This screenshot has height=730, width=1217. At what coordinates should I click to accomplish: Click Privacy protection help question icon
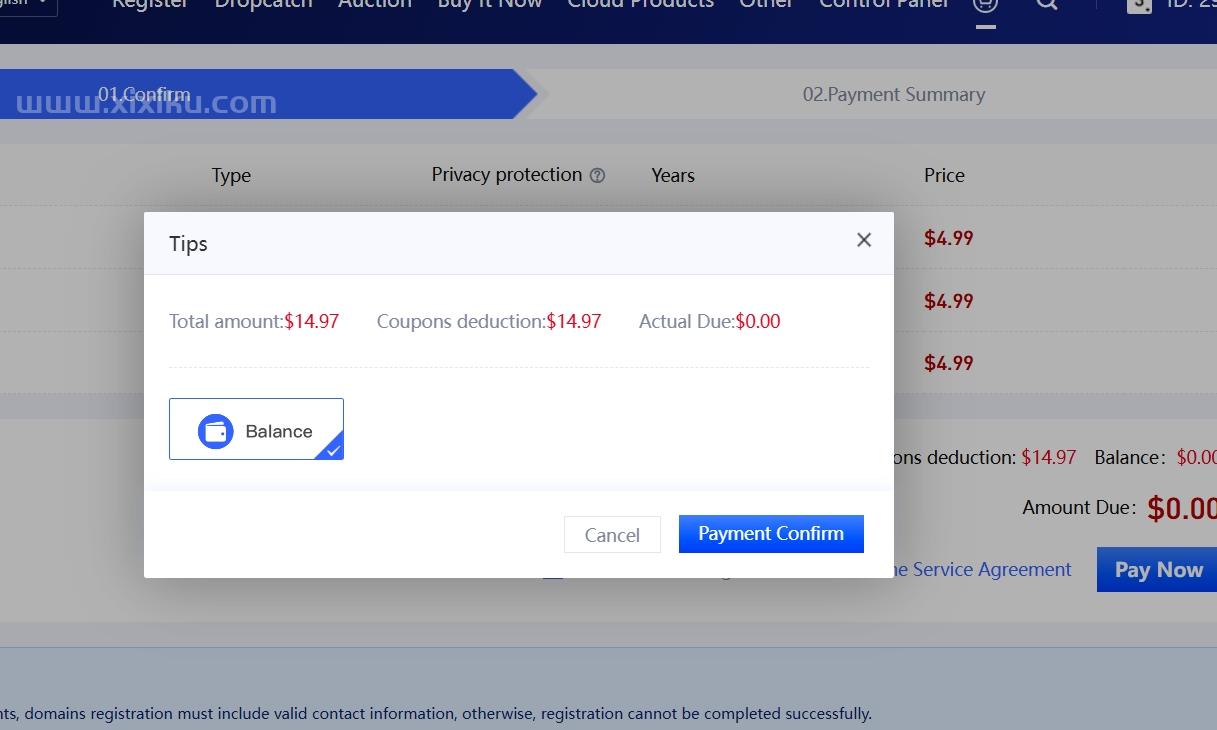pyautogui.click(x=598, y=175)
